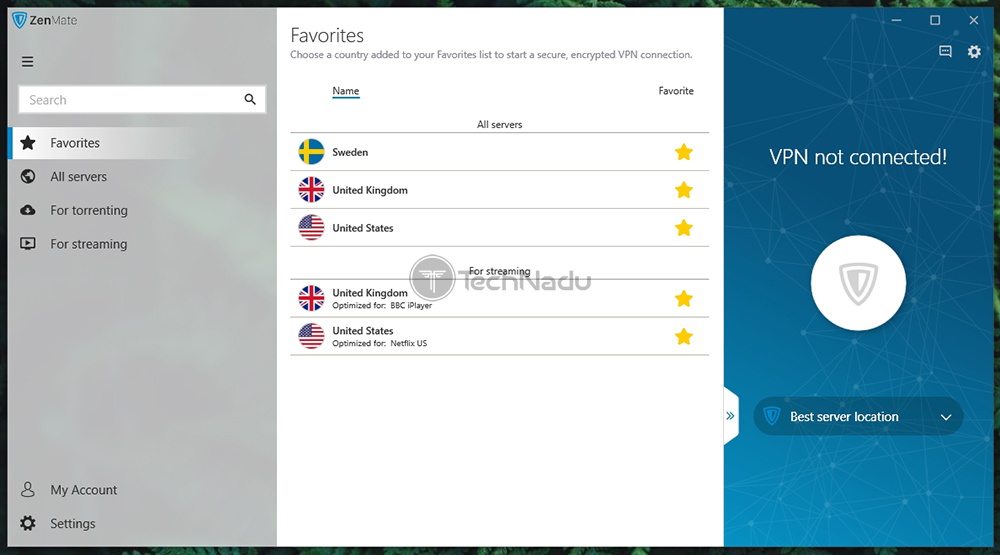Viewport: 1000px width, 555px height.
Task: Unfavorite Sweden with its star
Action: [684, 152]
